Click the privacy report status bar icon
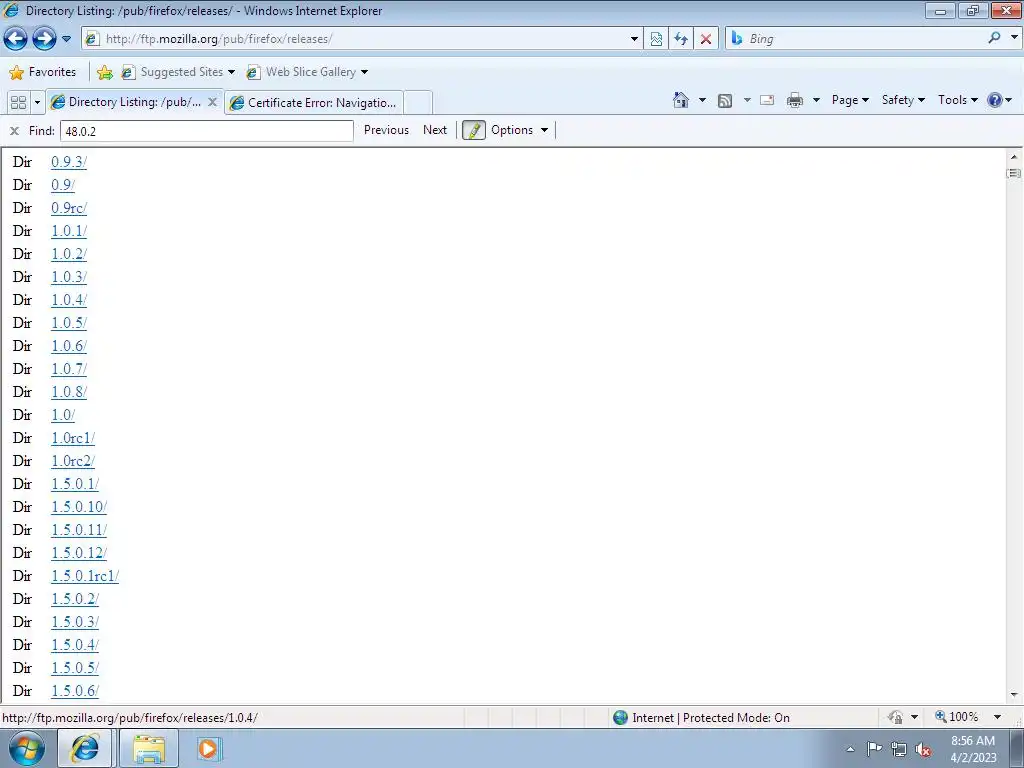Screen dimensions: 1024x768 click(895, 717)
